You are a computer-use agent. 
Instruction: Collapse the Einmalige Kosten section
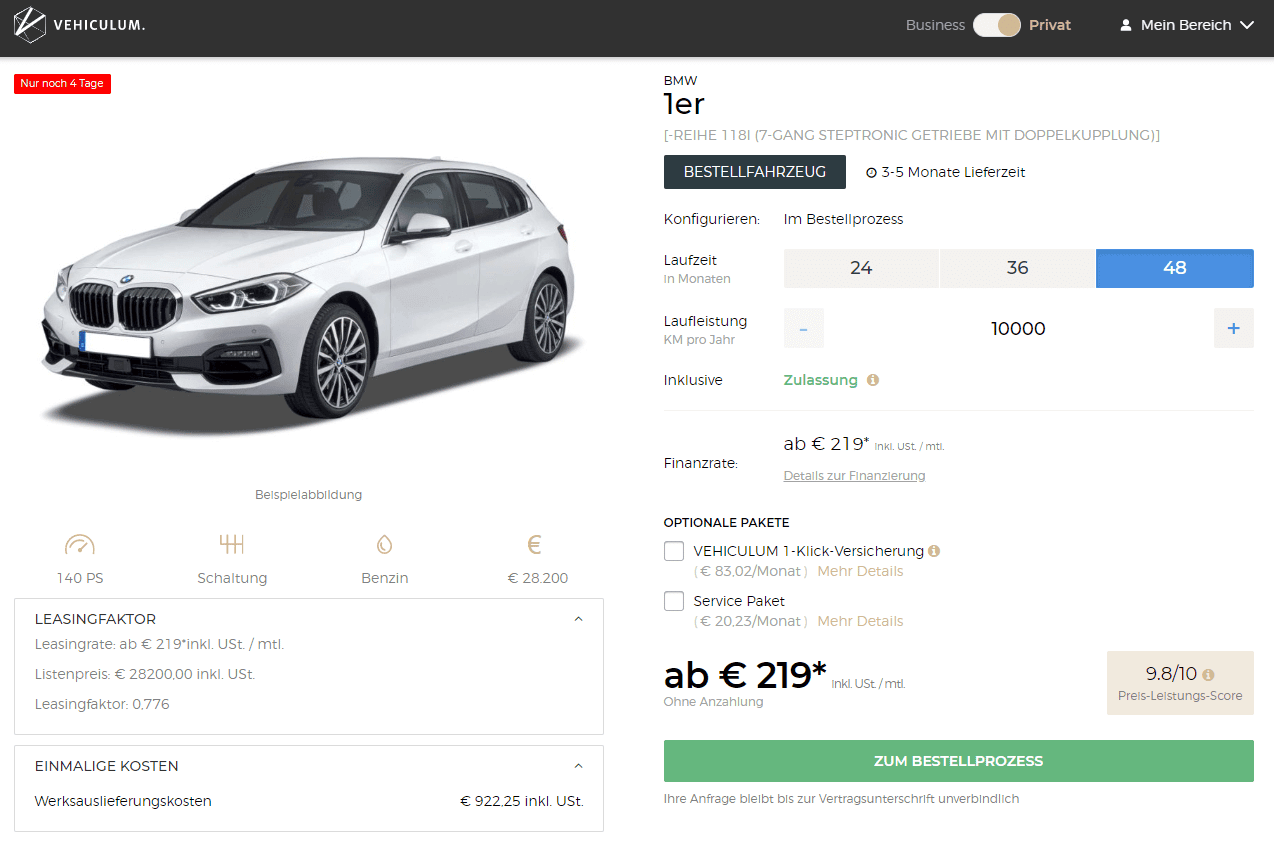click(x=578, y=766)
